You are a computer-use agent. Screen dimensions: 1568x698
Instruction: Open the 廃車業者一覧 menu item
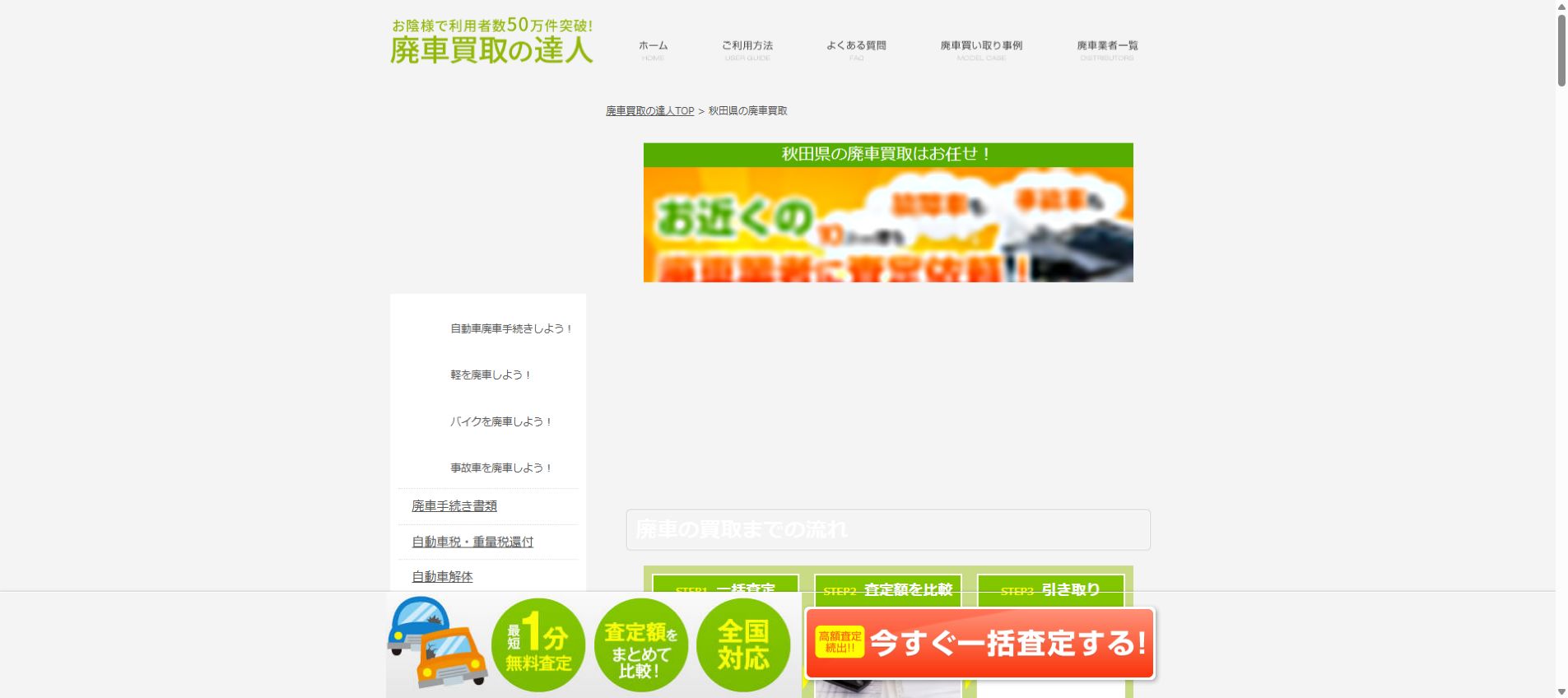[1107, 50]
